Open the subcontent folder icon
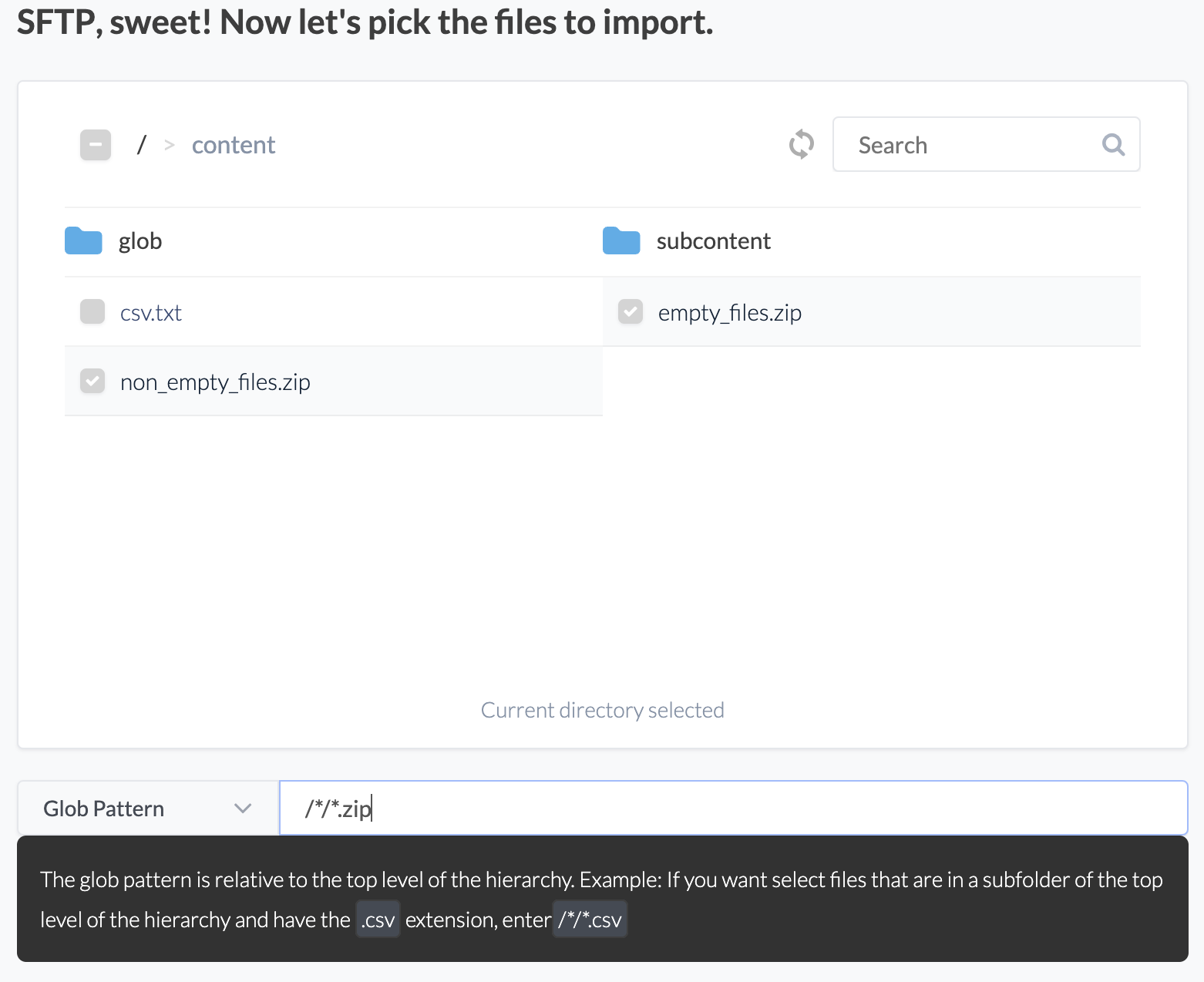 tap(621, 241)
